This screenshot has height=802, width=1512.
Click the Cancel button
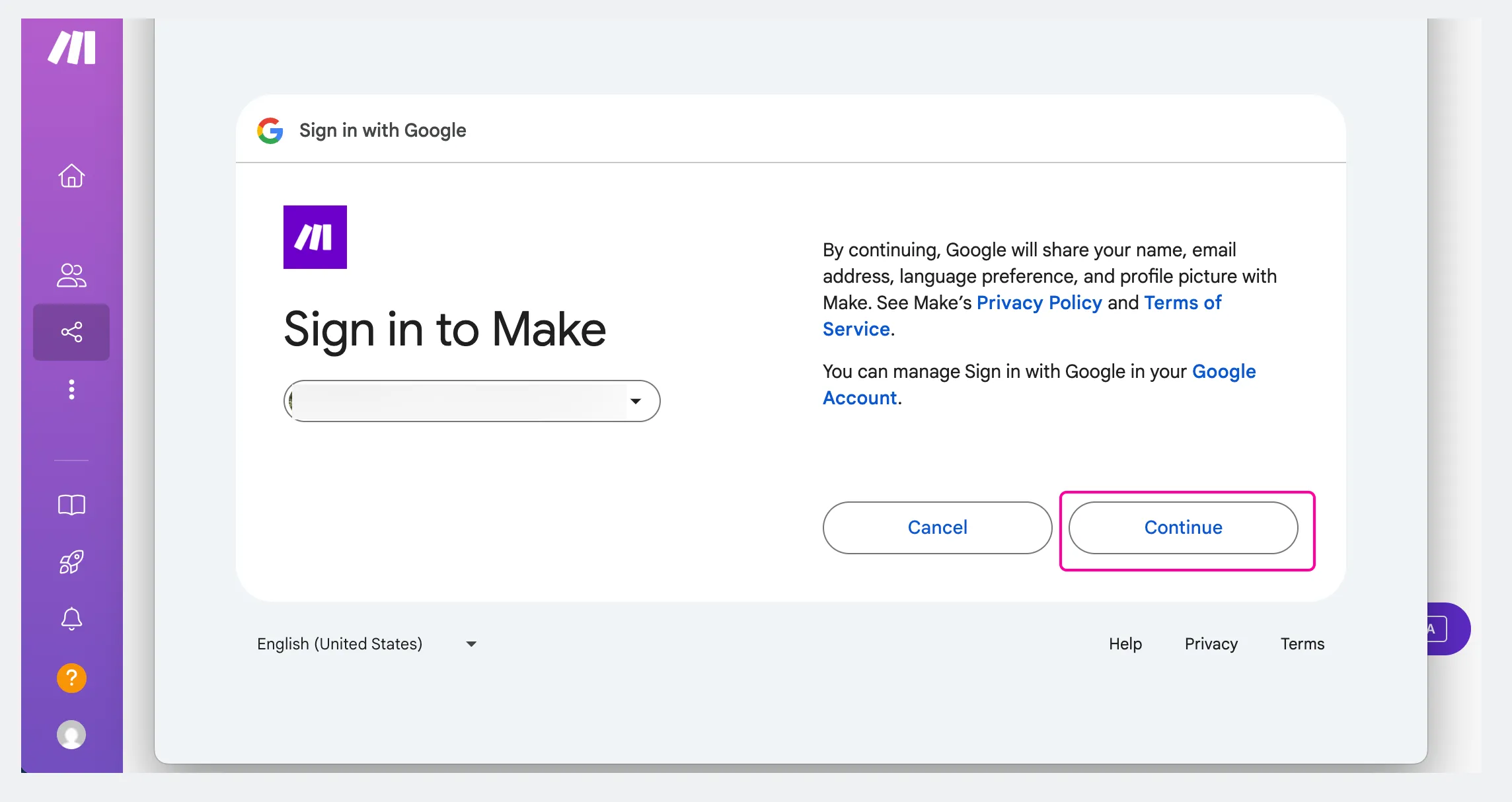pyautogui.click(x=937, y=528)
